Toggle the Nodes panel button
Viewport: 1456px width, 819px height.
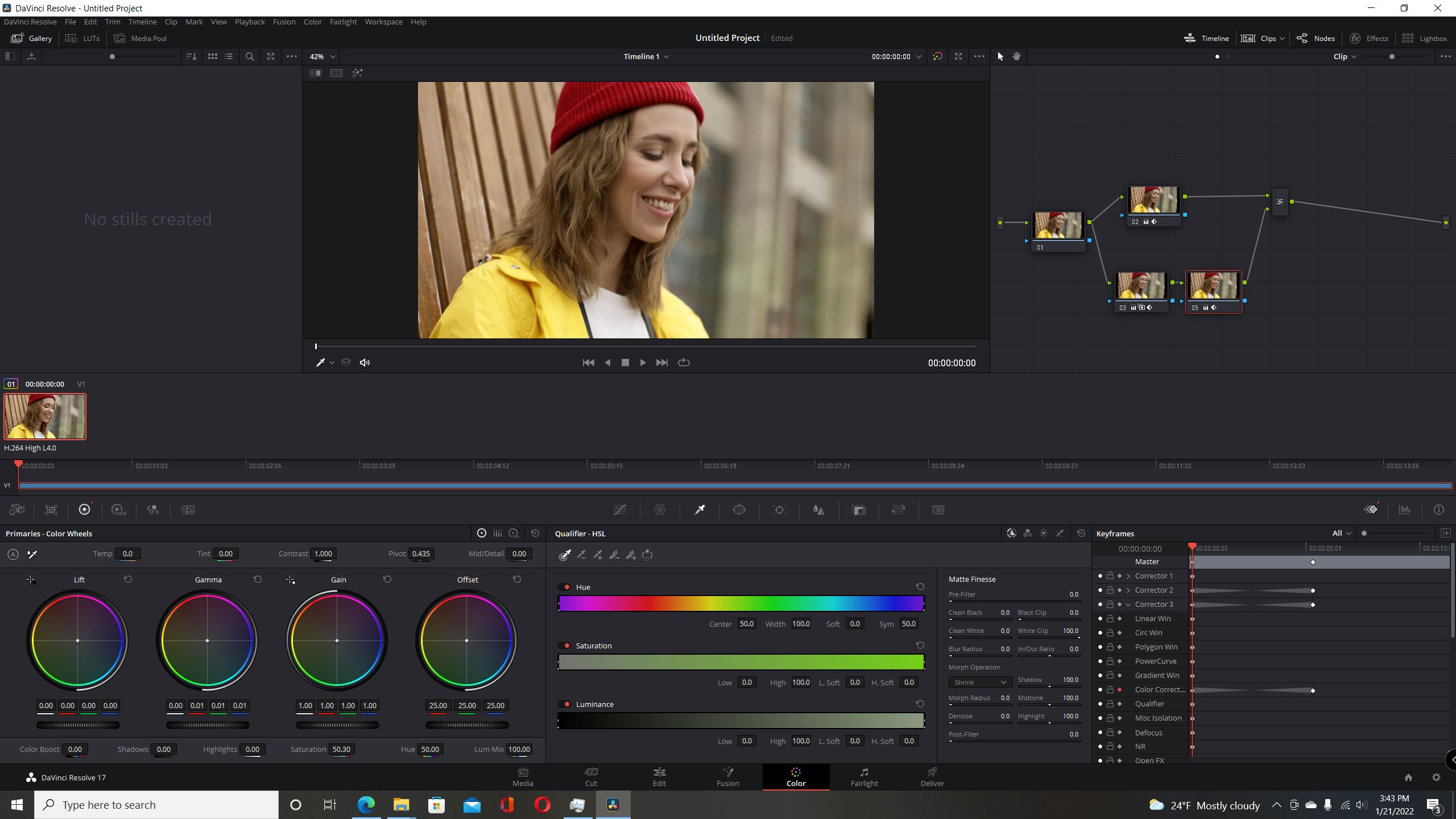point(1316,38)
